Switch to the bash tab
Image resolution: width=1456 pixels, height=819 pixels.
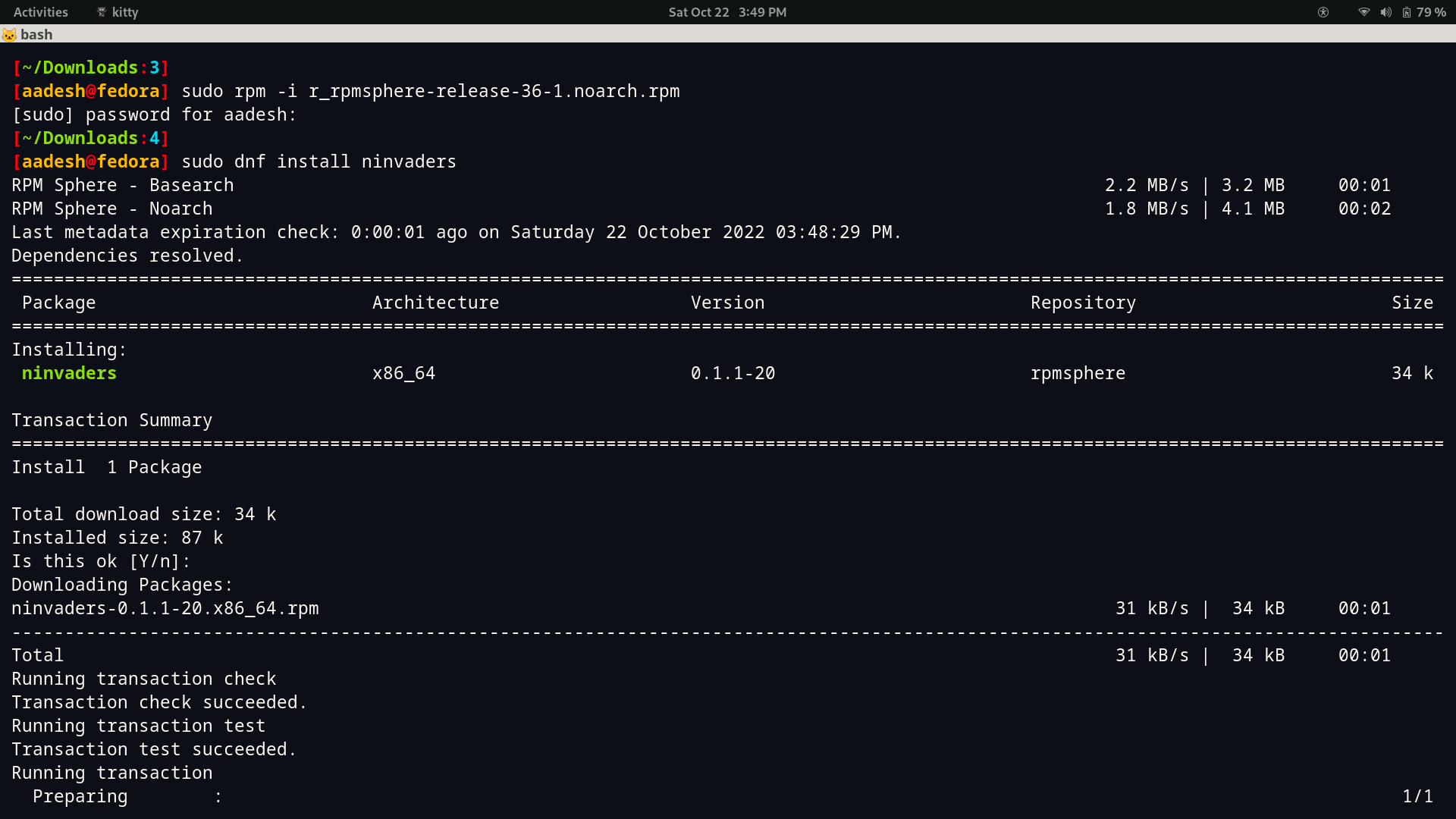(36, 34)
